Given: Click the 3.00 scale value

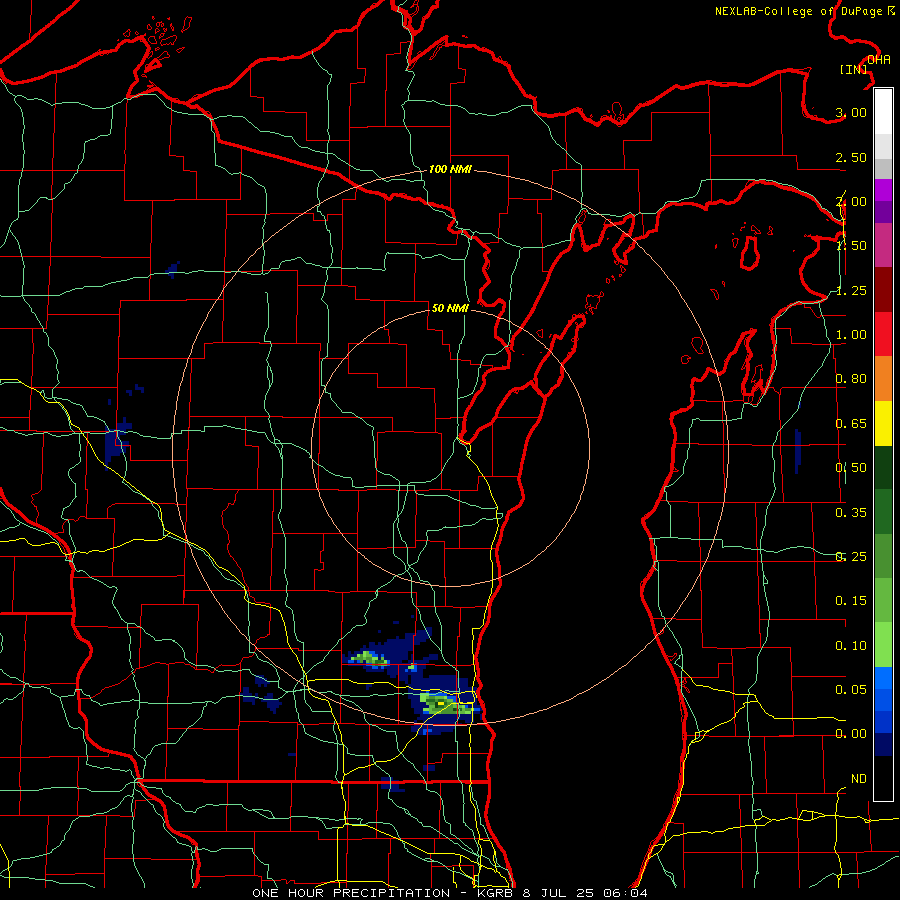Looking at the screenshot, I should click(x=851, y=112).
